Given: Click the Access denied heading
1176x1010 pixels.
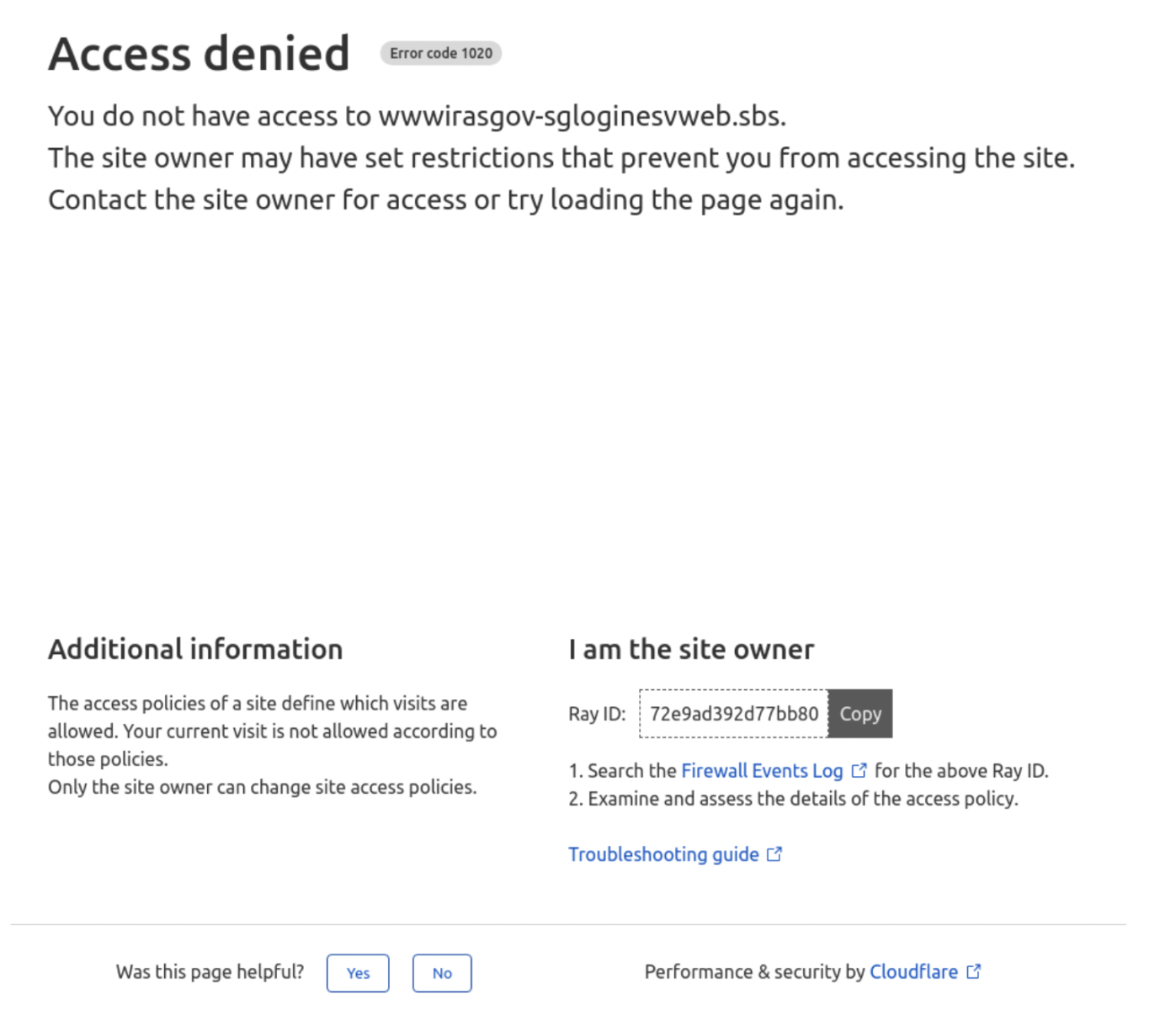Looking at the screenshot, I should point(199,54).
